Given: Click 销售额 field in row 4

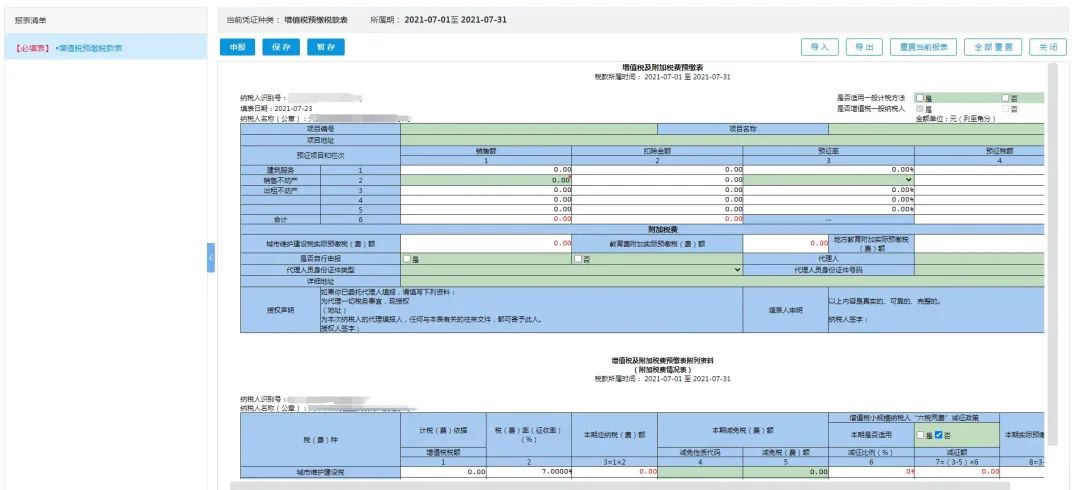Looking at the screenshot, I should [x=486, y=199].
